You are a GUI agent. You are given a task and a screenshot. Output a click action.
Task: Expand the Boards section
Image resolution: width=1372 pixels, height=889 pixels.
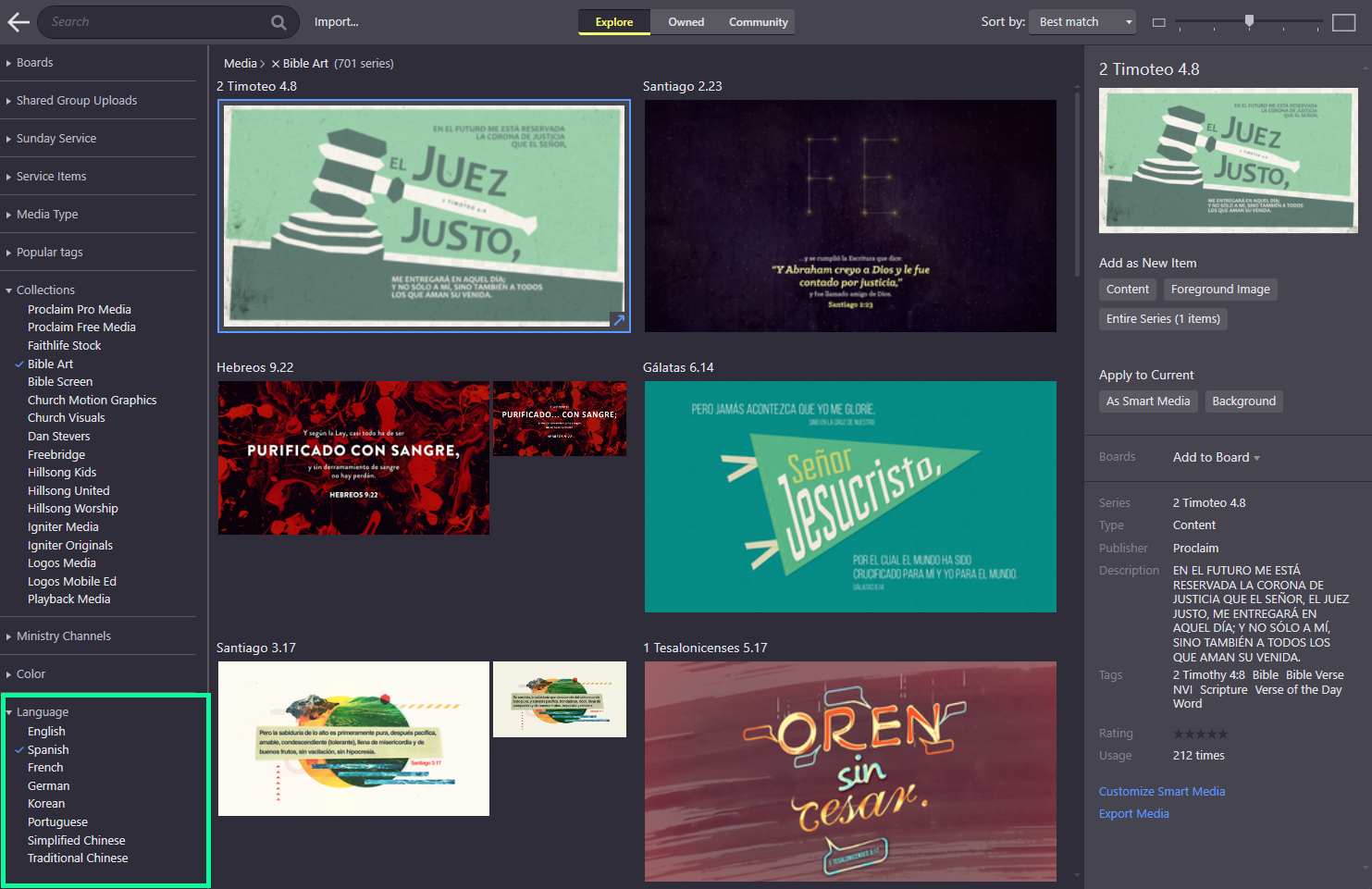tap(34, 63)
